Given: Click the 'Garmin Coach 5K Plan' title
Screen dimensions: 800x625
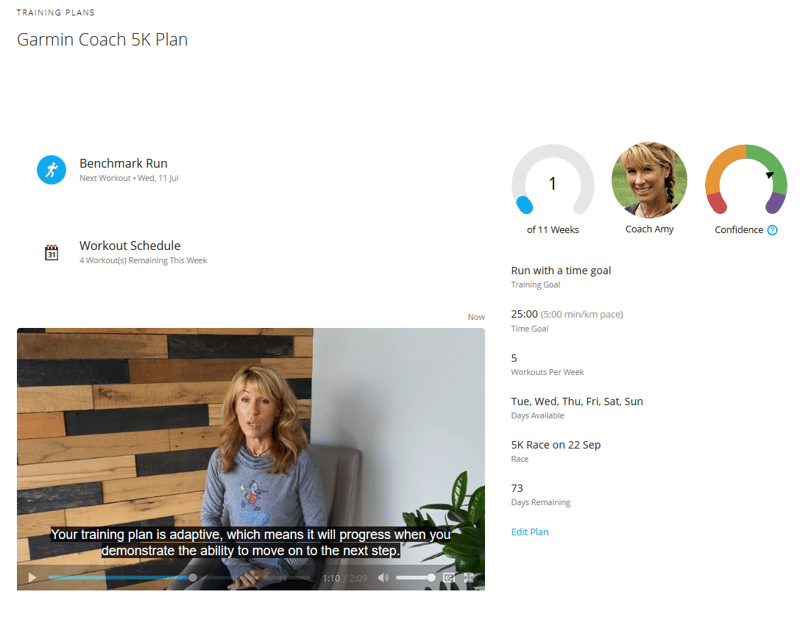Looking at the screenshot, I should (x=102, y=39).
